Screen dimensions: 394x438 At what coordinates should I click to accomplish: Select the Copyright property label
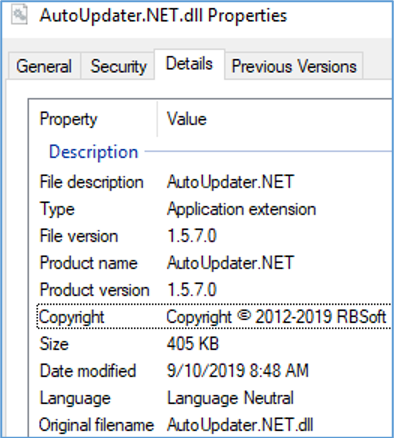[72, 317]
